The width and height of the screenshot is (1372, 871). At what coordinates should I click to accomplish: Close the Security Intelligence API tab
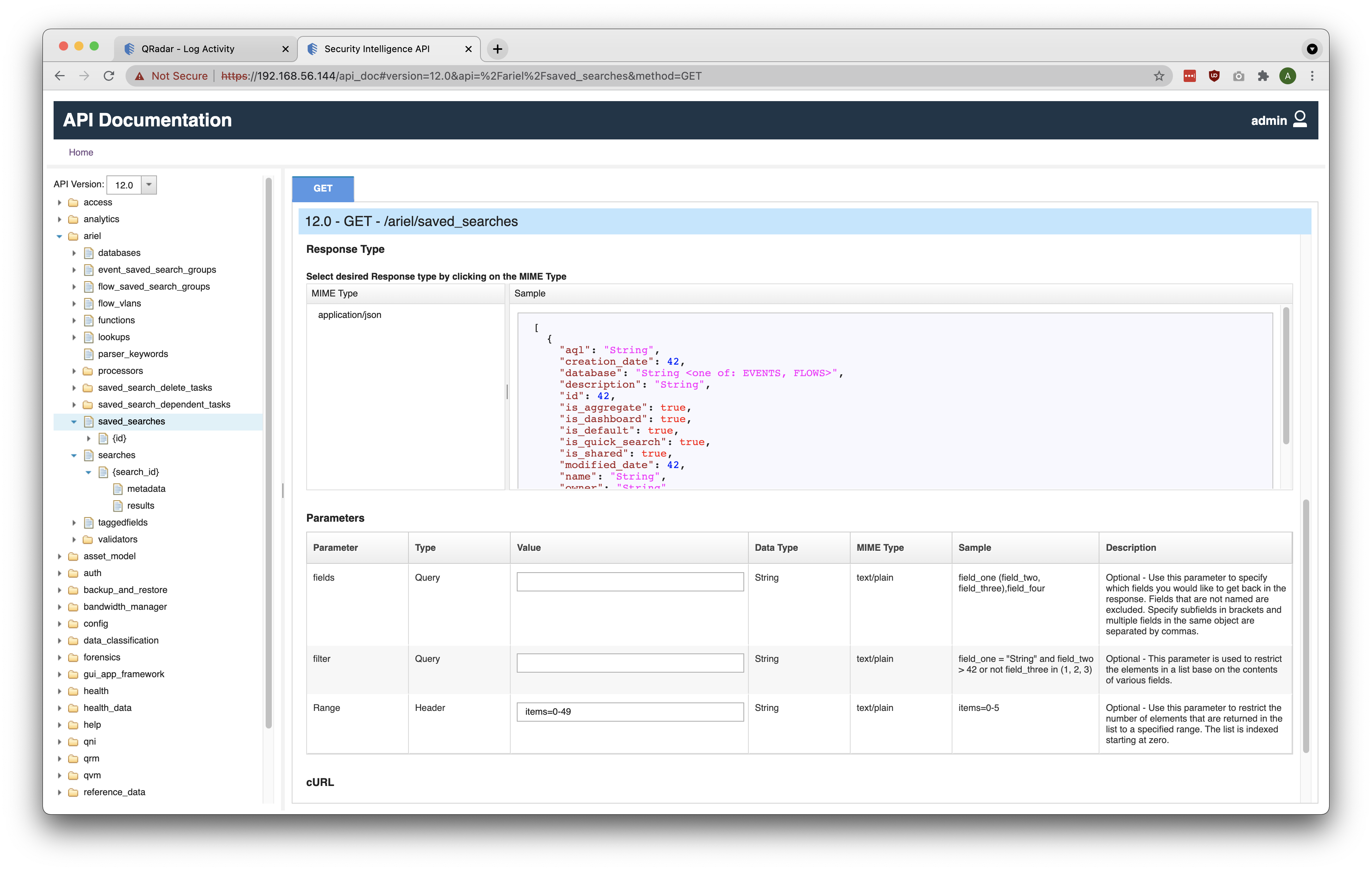point(468,49)
